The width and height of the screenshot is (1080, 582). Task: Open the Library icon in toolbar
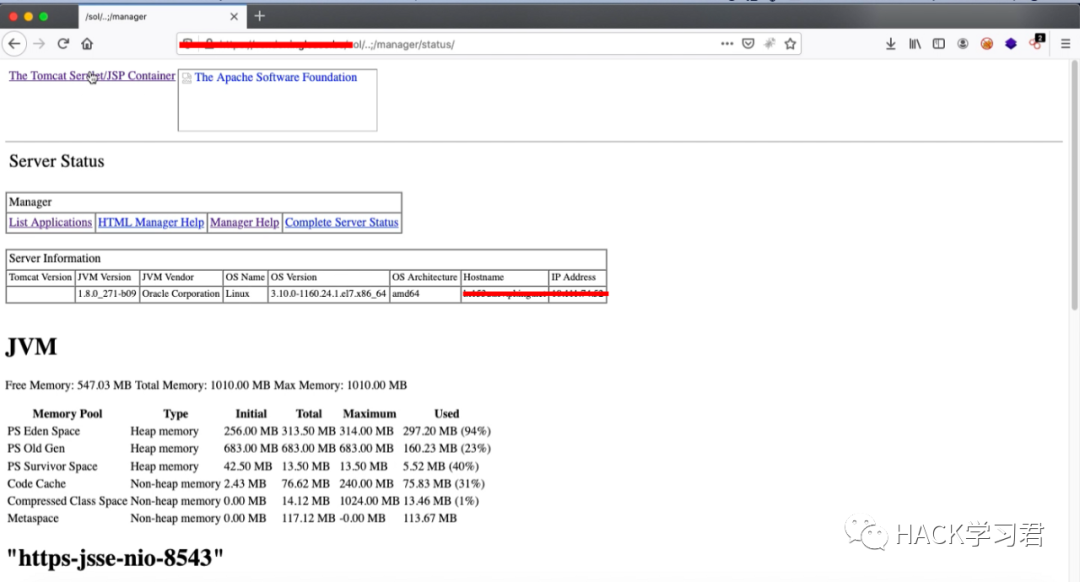[915, 43]
